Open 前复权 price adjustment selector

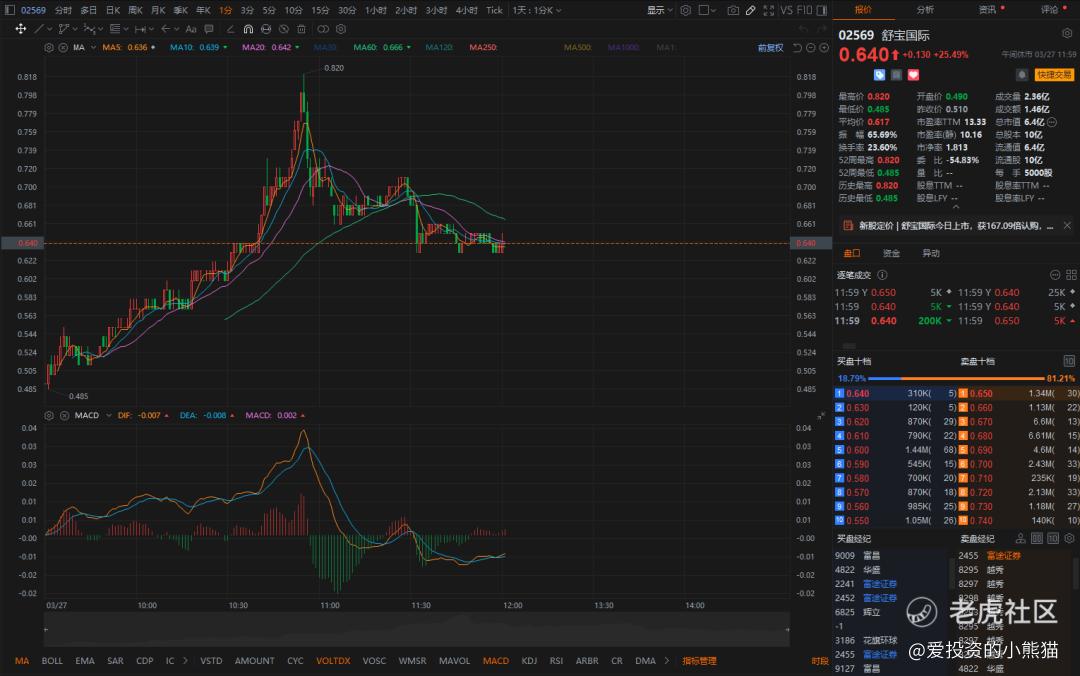(x=771, y=48)
